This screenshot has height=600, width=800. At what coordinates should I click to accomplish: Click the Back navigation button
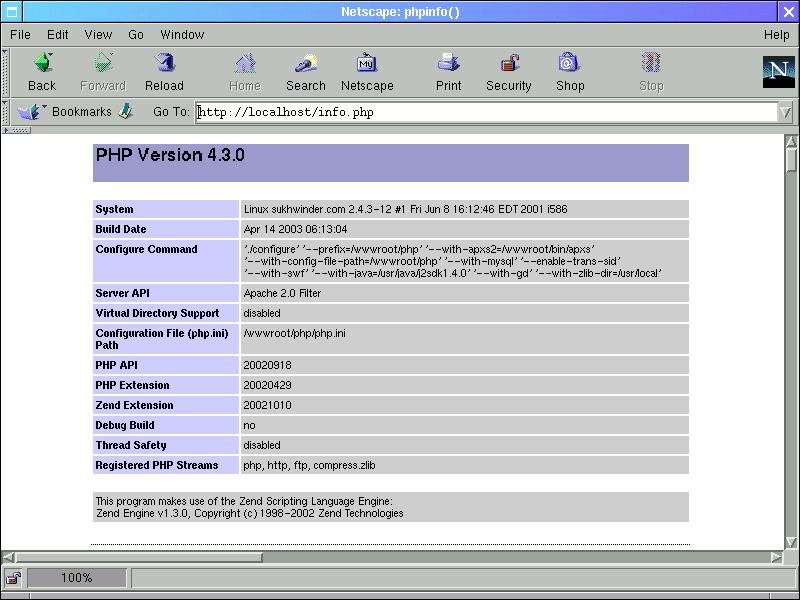coord(42,72)
